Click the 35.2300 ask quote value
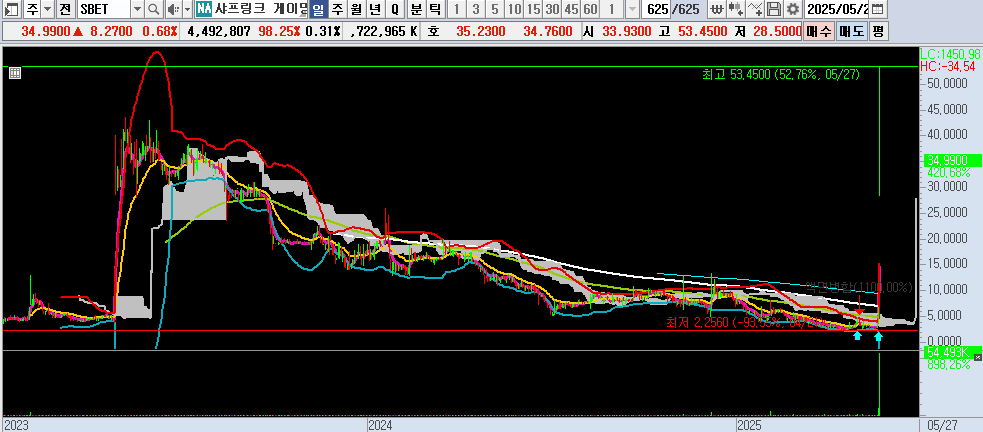983x432 pixels. [x=483, y=31]
